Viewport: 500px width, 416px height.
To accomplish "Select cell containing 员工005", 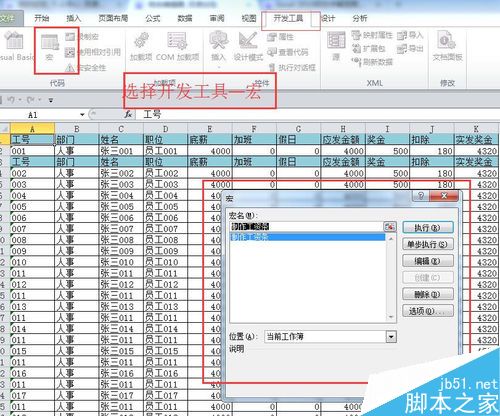I will 165,207.
